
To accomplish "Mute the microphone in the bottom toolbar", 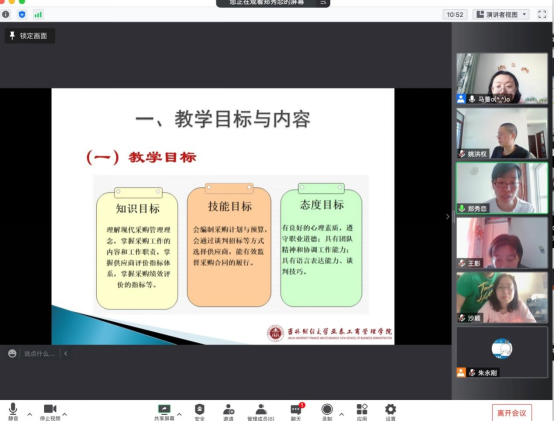I will [x=13, y=411].
